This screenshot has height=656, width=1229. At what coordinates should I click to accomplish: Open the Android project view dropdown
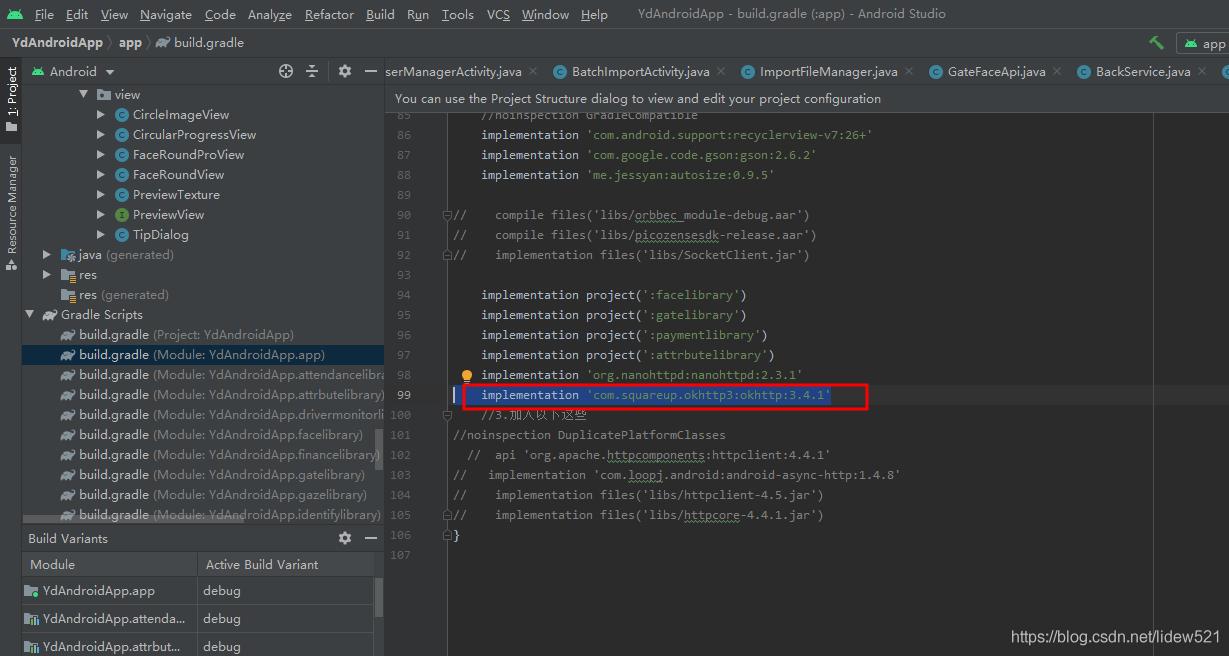point(110,72)
